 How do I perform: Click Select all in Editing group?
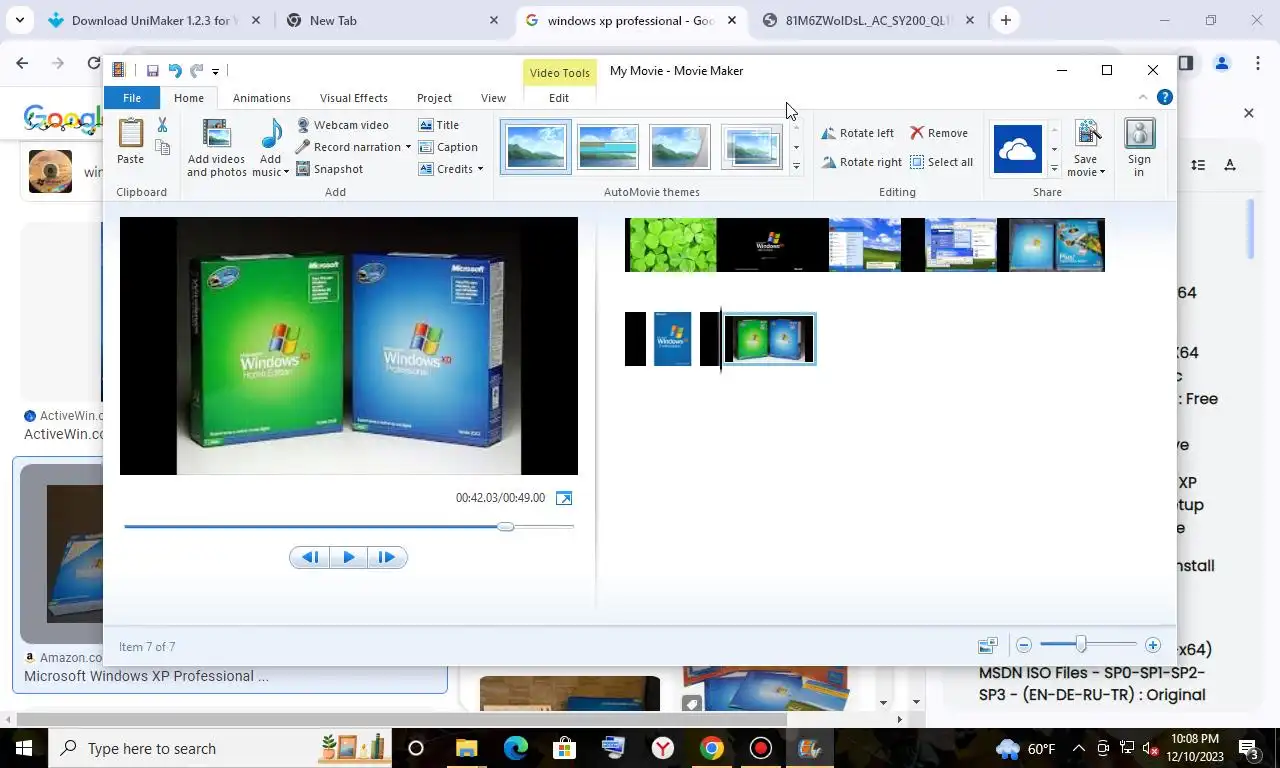(x=941, y=162)
